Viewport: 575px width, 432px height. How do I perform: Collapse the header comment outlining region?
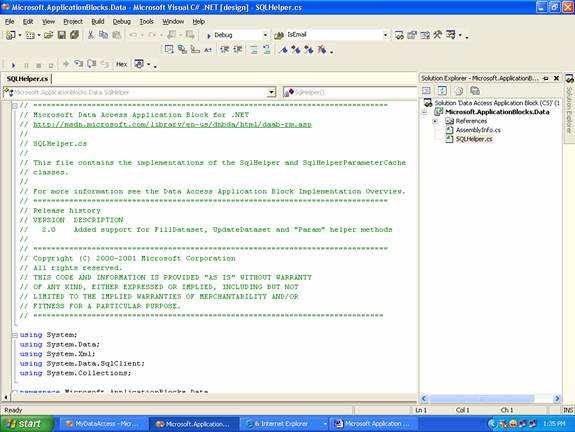[x=15, y=106]
